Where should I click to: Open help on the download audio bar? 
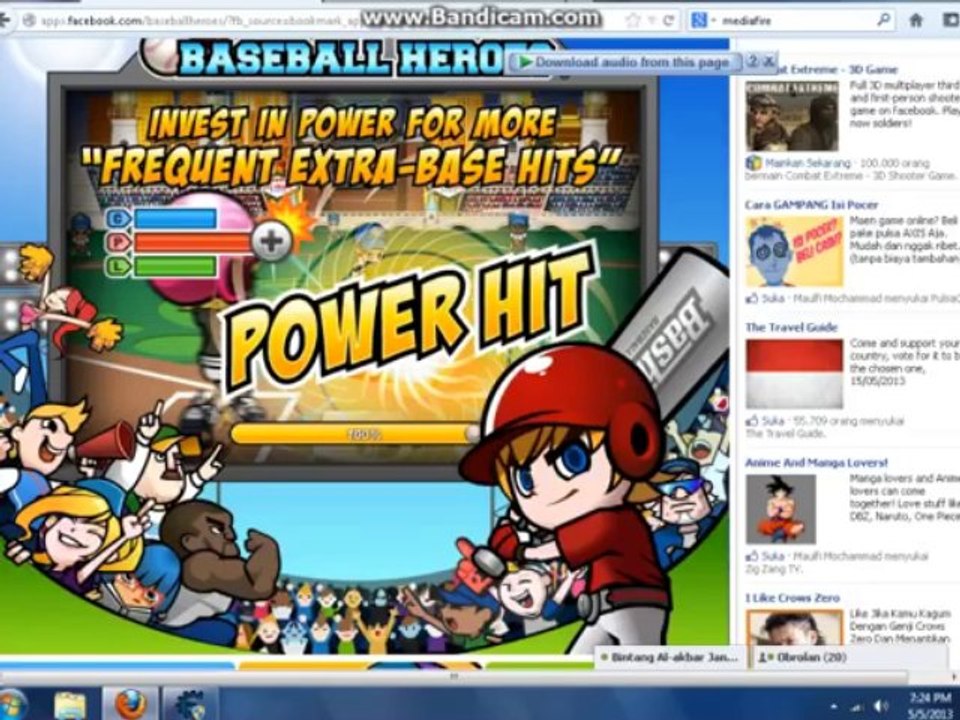[753, 61]
